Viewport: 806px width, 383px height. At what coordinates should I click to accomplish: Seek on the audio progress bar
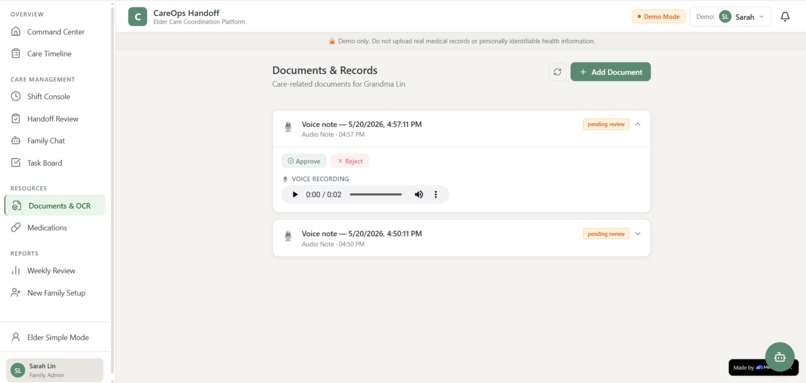376,194
